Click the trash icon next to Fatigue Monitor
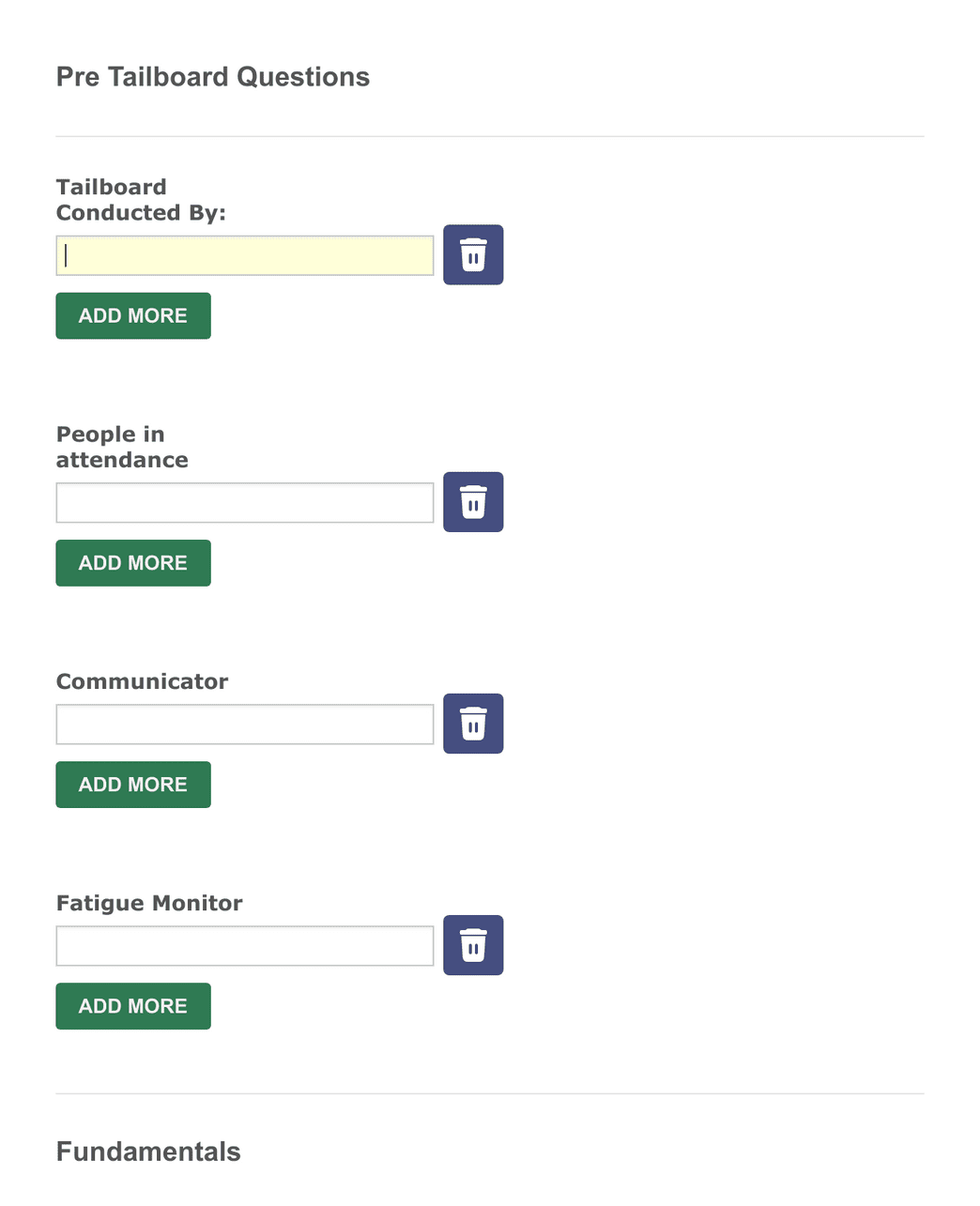 [473, 945]
